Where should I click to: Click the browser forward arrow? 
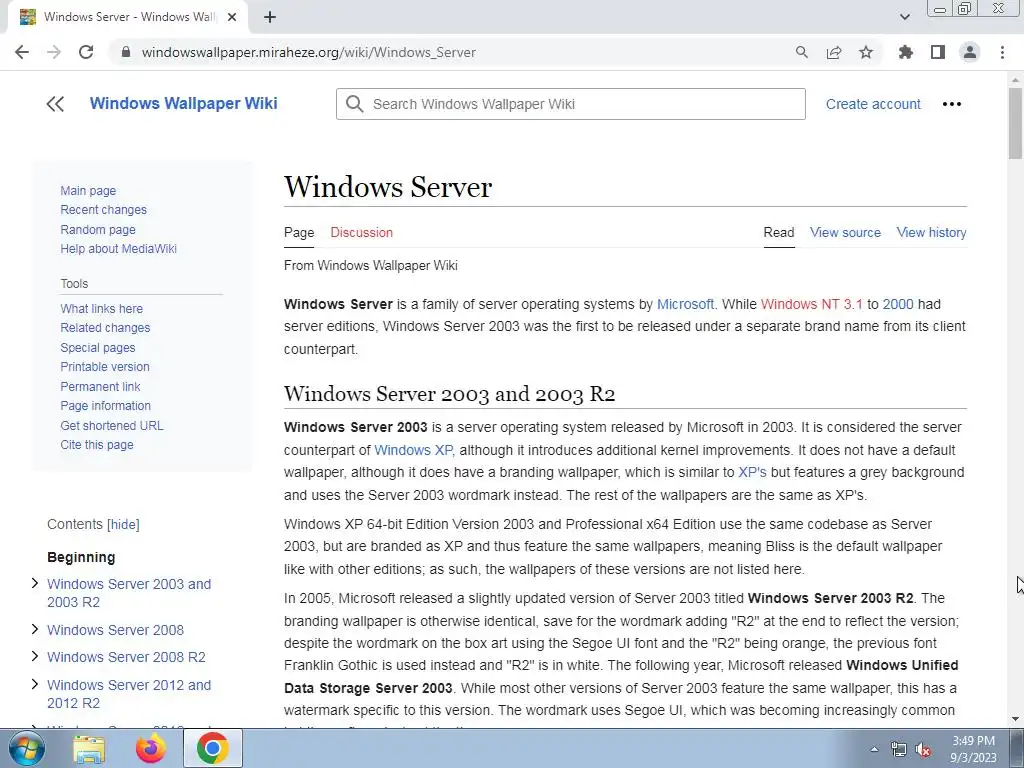pyautogui.click(x=54, y=52)
